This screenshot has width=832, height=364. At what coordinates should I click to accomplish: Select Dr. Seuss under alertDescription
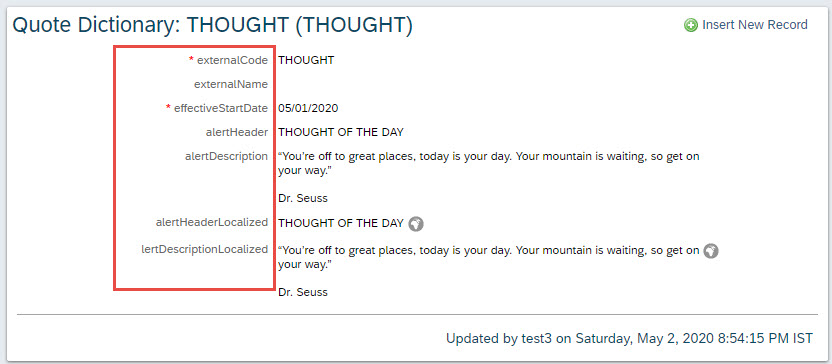tap(302, 198)
